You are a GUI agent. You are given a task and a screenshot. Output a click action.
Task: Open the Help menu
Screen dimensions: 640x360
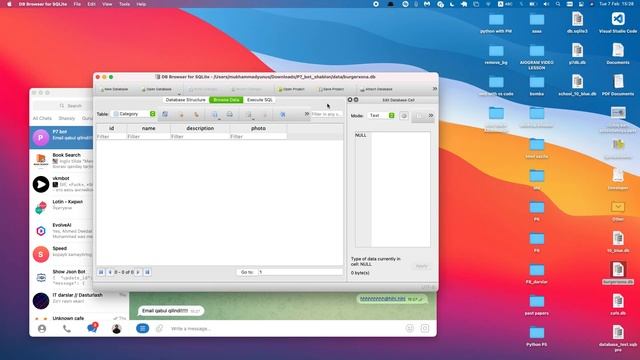[141, 4]
